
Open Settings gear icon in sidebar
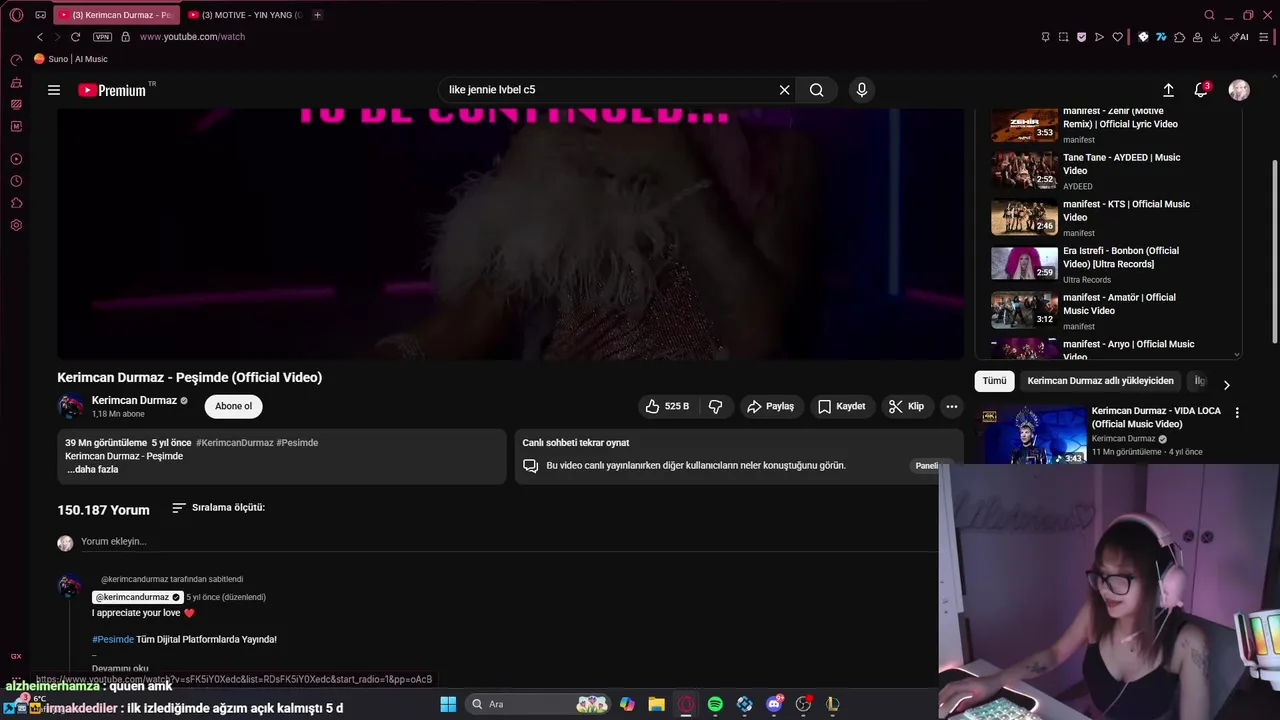[16, 225]
